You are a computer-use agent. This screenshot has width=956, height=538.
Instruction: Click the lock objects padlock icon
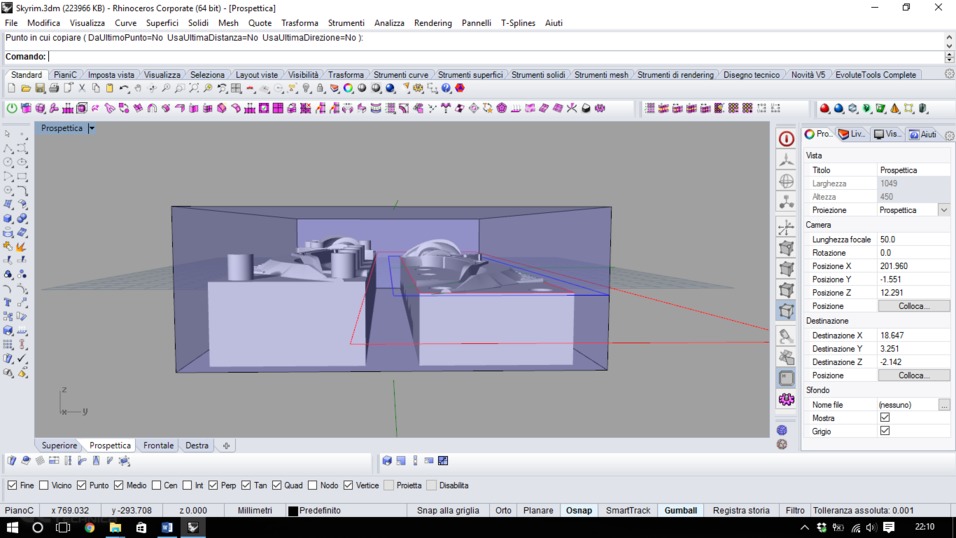[320, 88]
